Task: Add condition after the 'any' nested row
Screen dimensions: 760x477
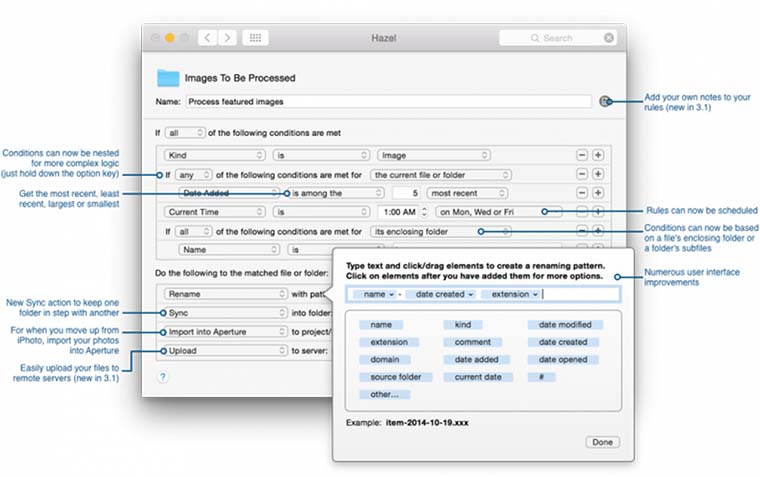Action: (x=598, y=174)
